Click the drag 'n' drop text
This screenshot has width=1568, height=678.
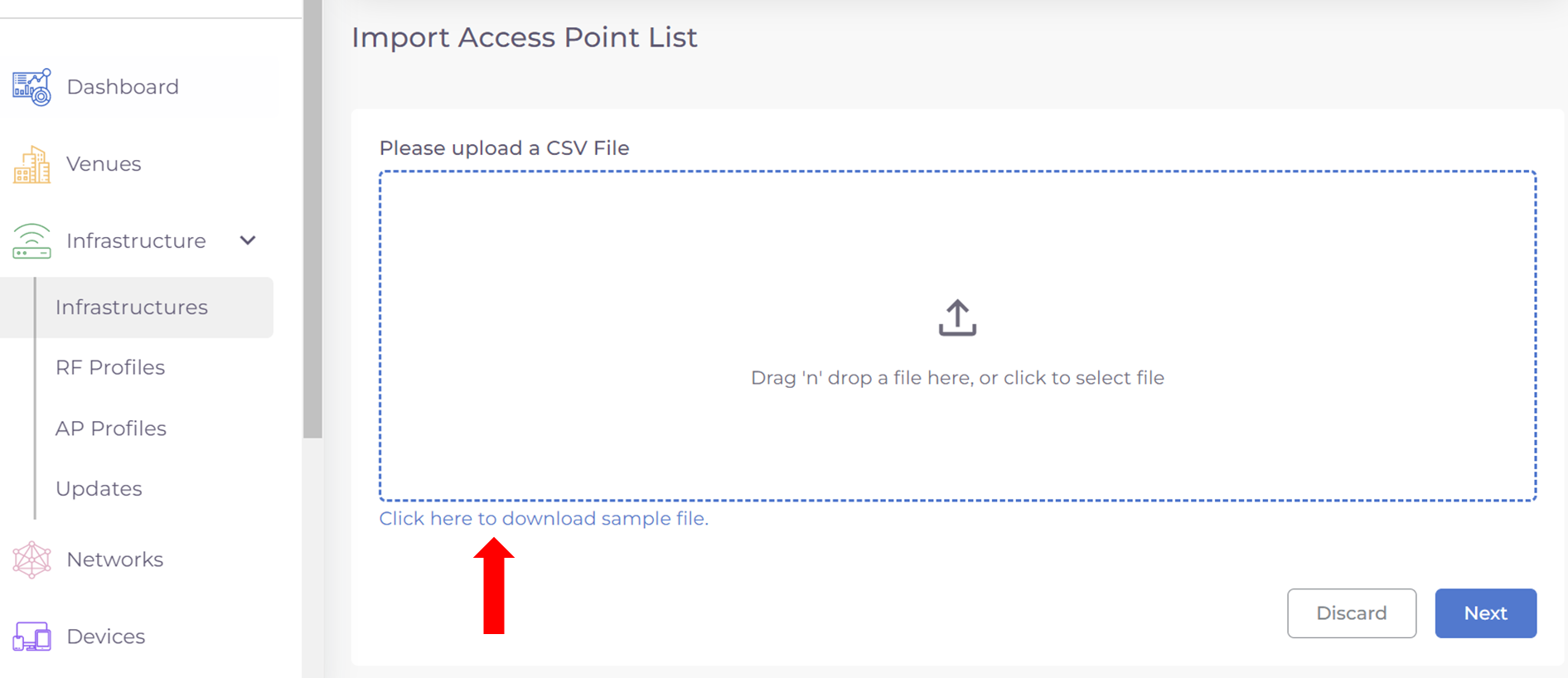pyautogui.click(x=957, y=378)
